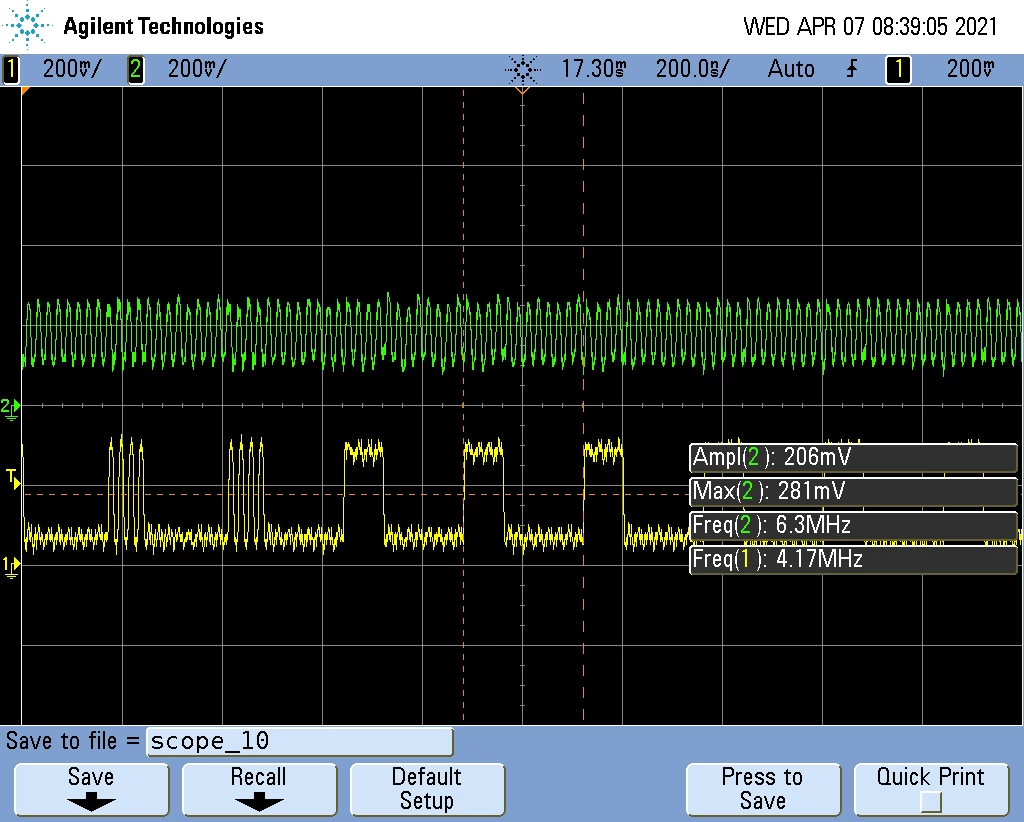Image resolution: width=1024 pixels, height=822 pixels.
Task: Click the channel 2 ground reference marker
Action: tap(10, 408)
